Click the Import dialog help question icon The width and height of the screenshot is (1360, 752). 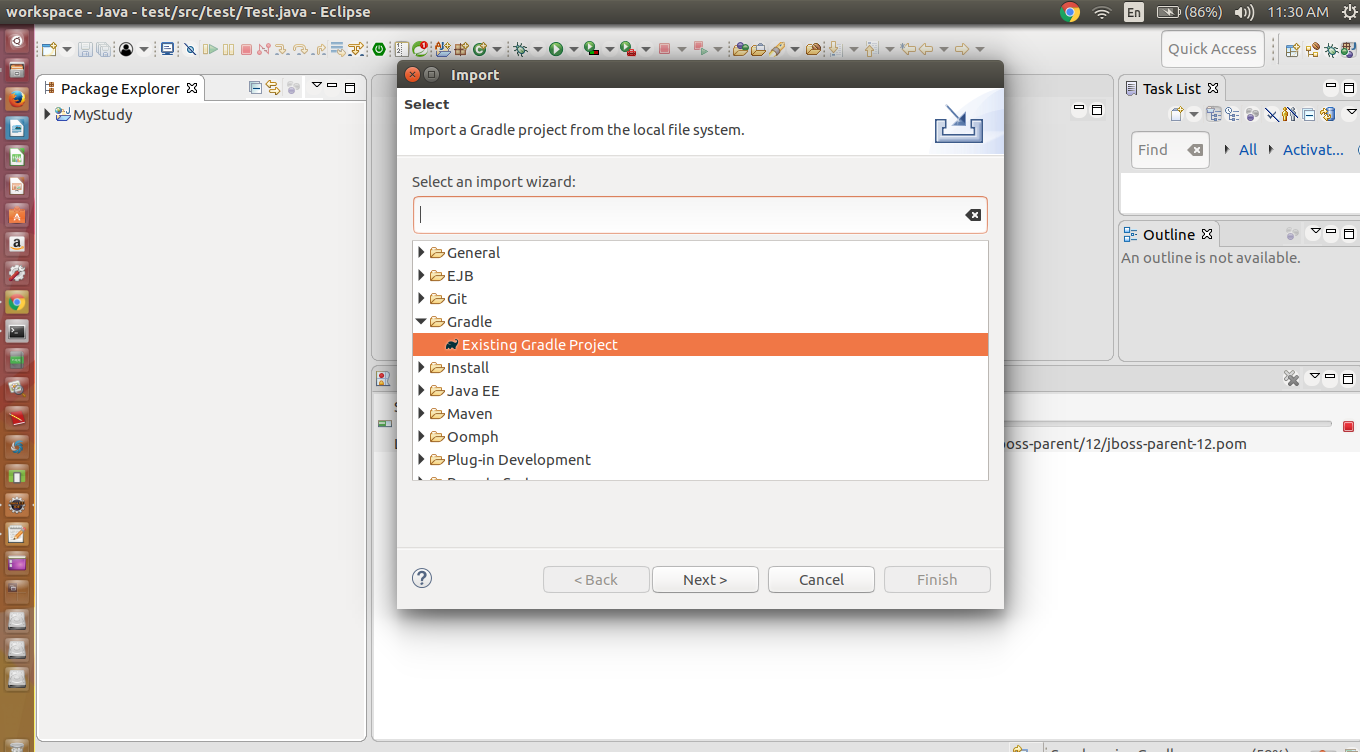tap(422, 577)
